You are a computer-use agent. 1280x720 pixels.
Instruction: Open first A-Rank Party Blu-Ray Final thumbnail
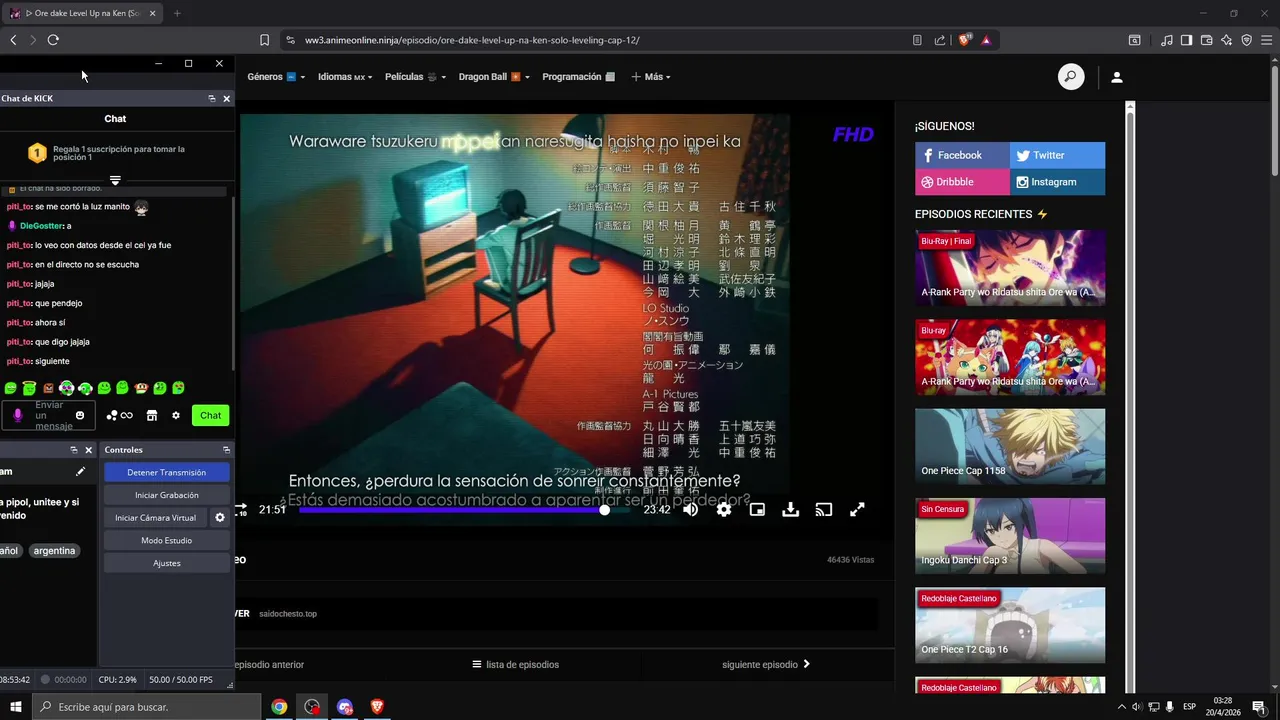pos(1010,268)
